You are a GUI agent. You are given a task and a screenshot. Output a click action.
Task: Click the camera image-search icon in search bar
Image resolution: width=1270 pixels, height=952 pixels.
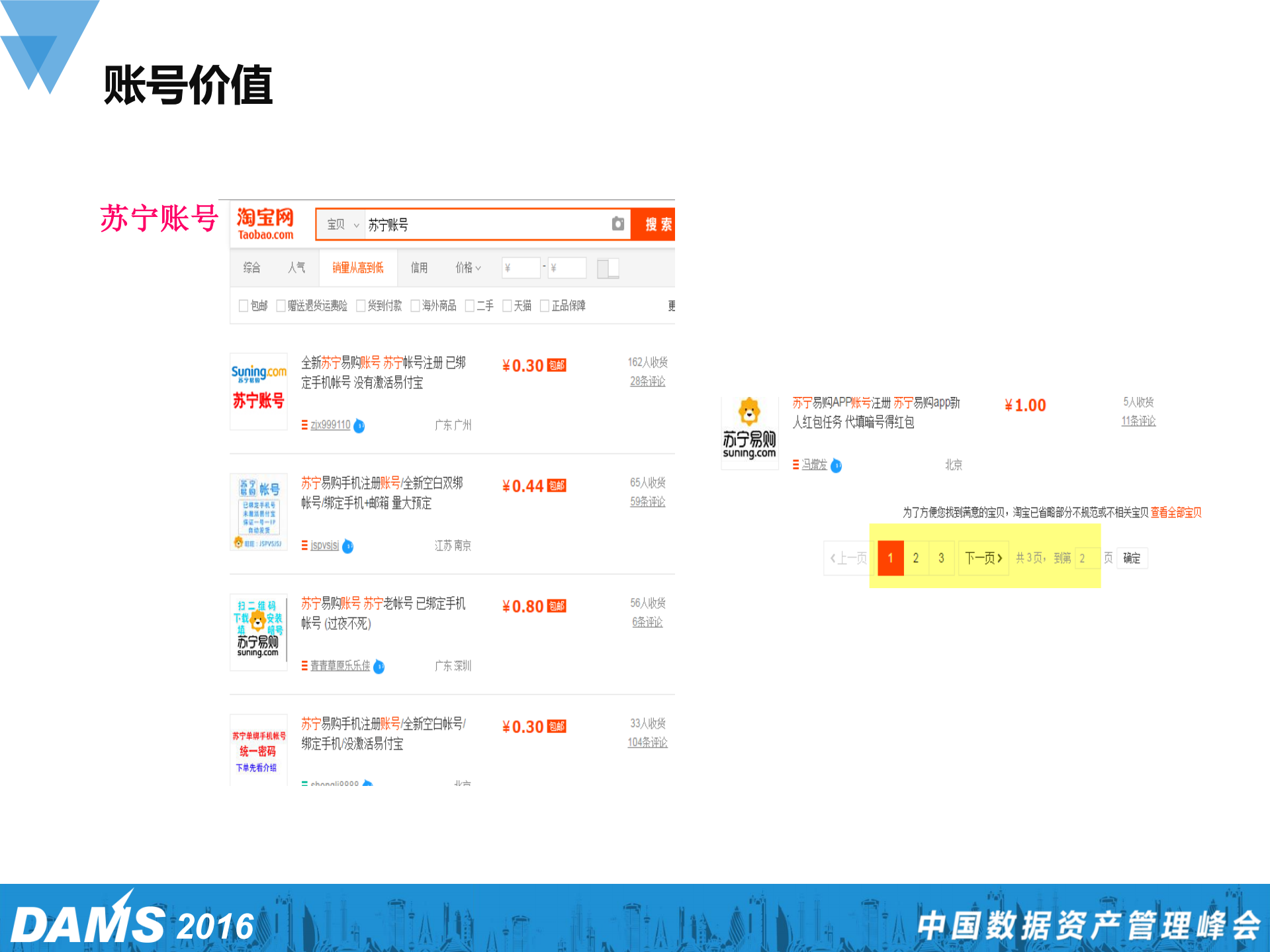618,224
